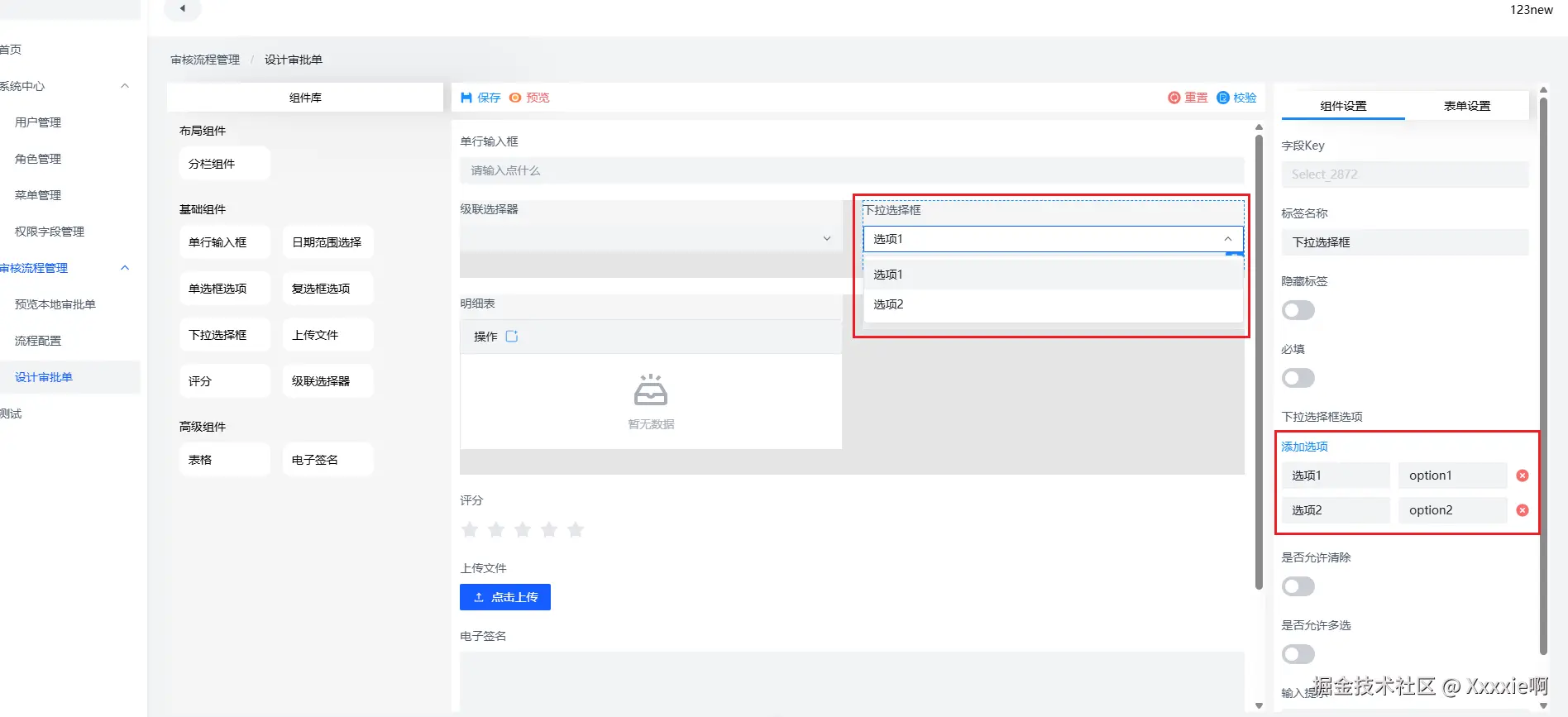Click the save disk icon
This screenshot has height=717, width=1568.
pos(466,98)
